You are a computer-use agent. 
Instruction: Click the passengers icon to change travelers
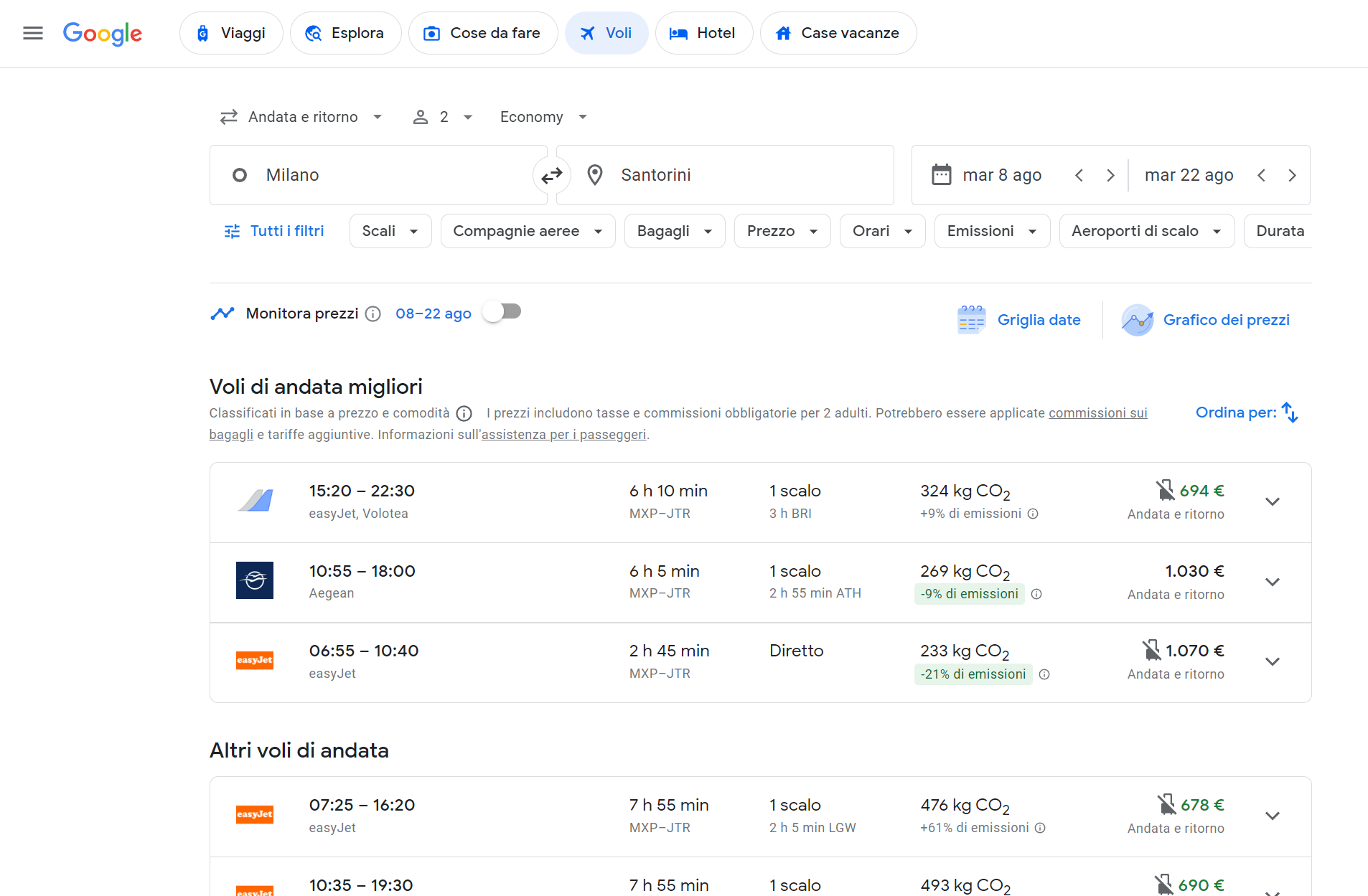pos(421,116)
